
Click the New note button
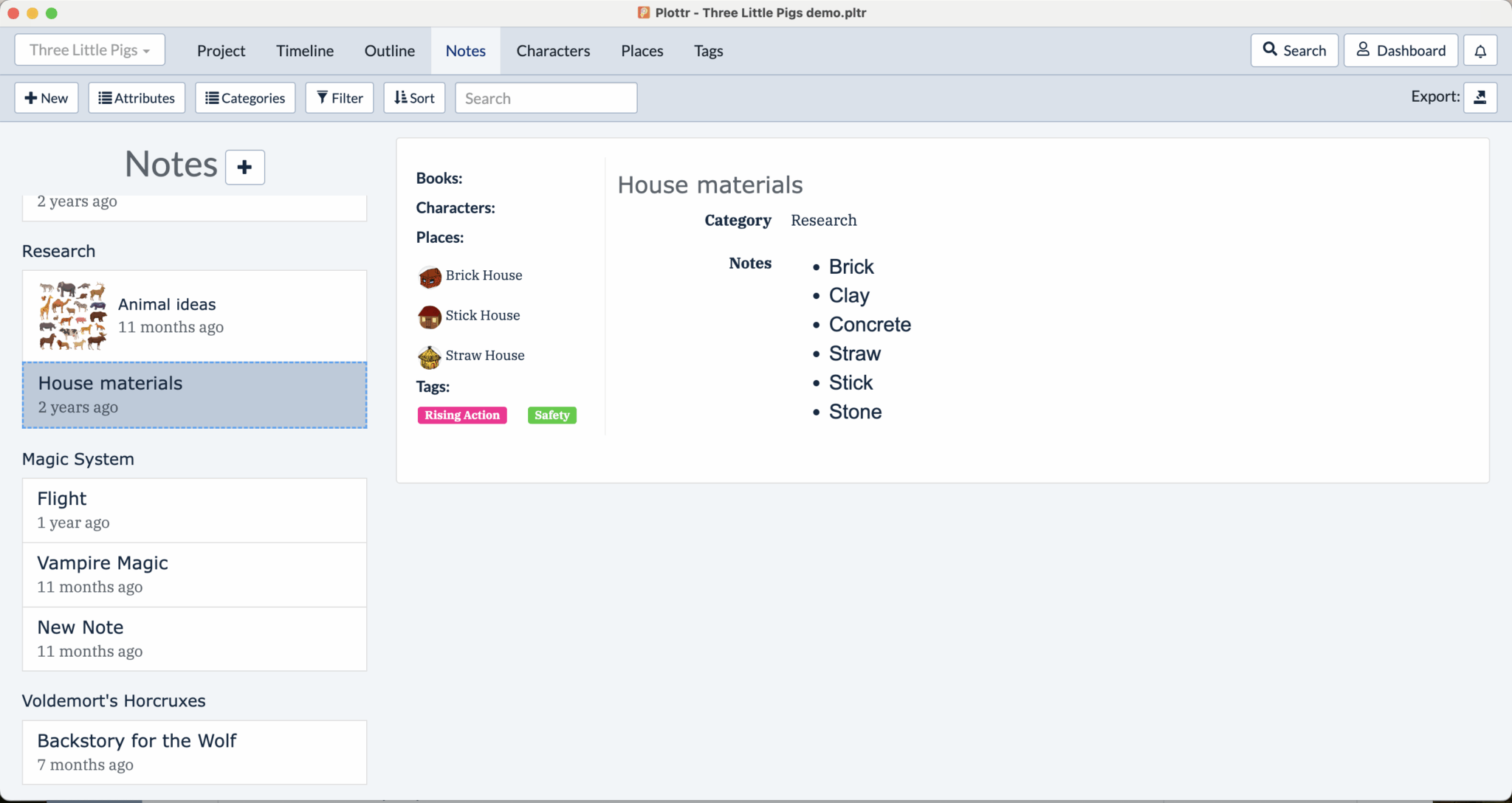47,97
